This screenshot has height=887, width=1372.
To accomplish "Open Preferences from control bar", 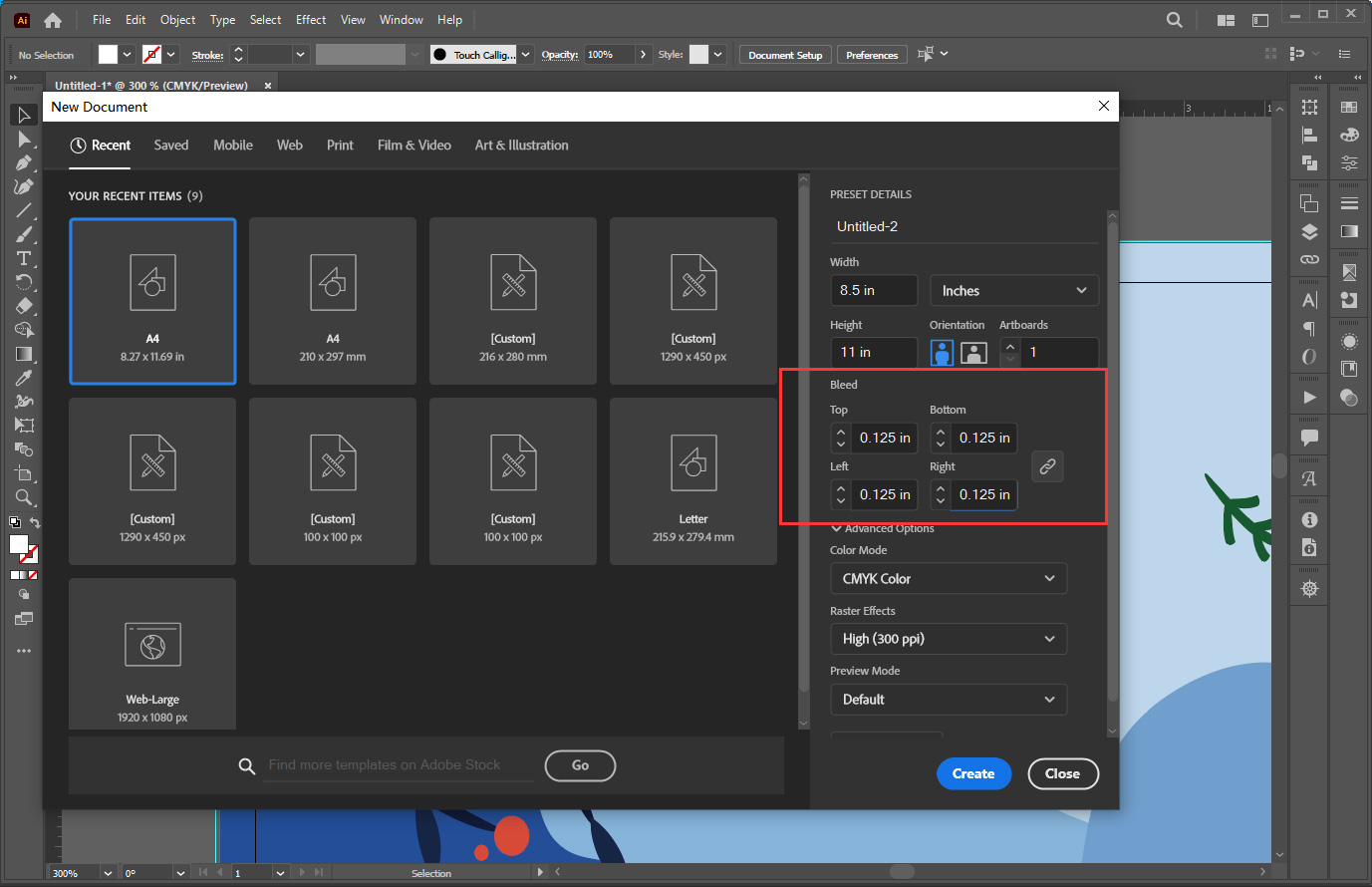I will coord(872,55).
